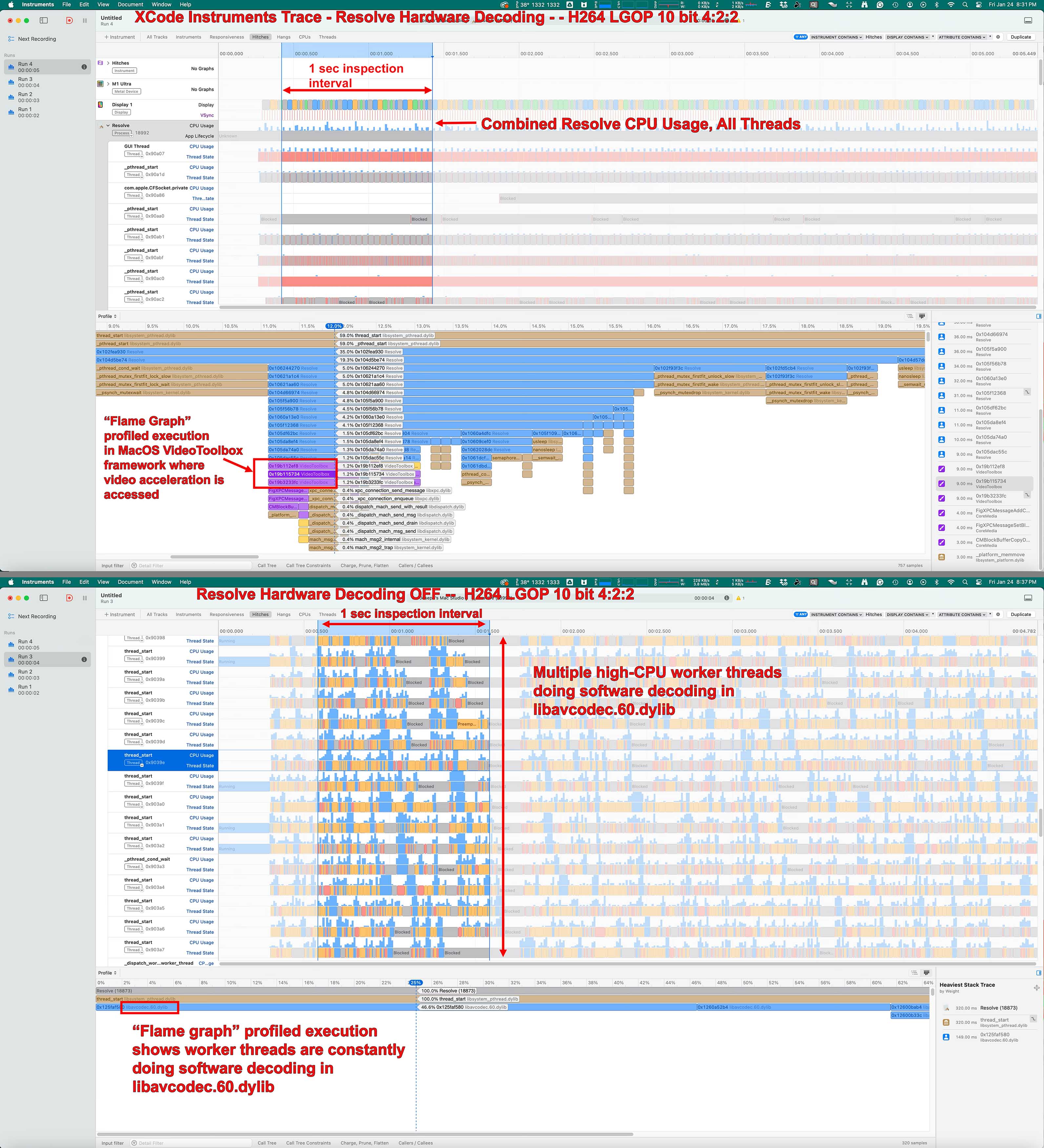Click + Instrument in top window
The height and width of the screenshot is (1148, 1044).
tap(120, 37)
